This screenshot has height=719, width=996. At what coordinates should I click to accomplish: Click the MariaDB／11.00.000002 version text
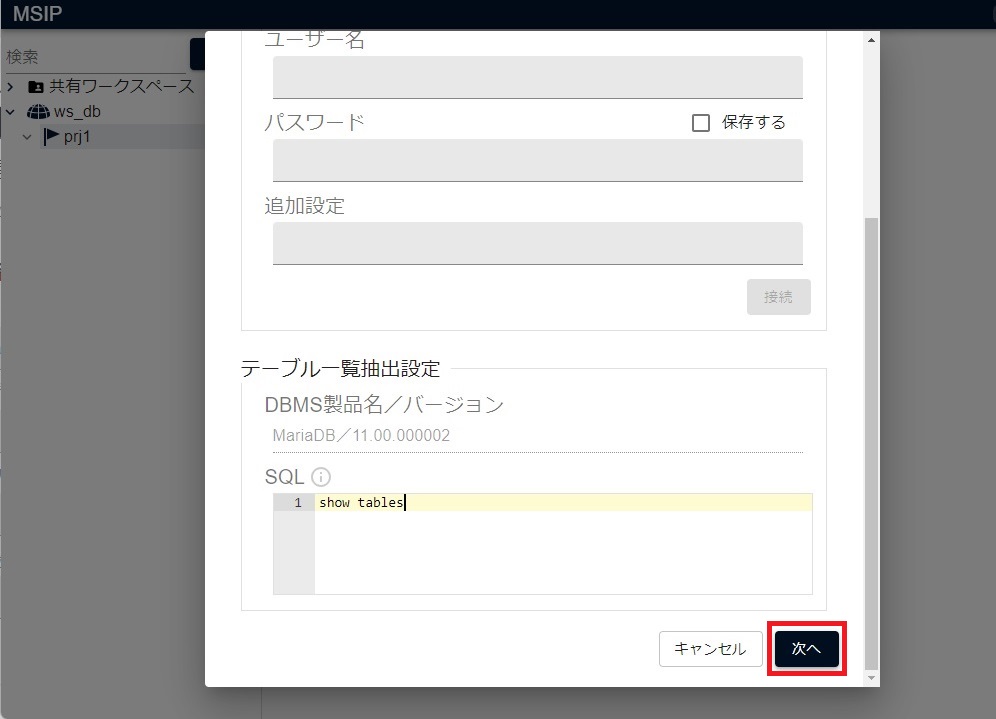click(361, 435)
